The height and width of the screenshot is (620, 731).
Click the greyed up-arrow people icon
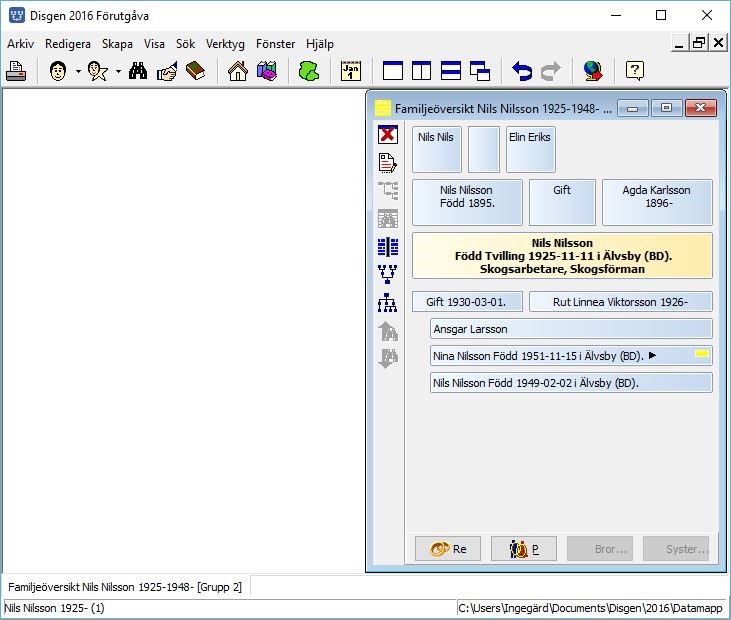(388, 331)
